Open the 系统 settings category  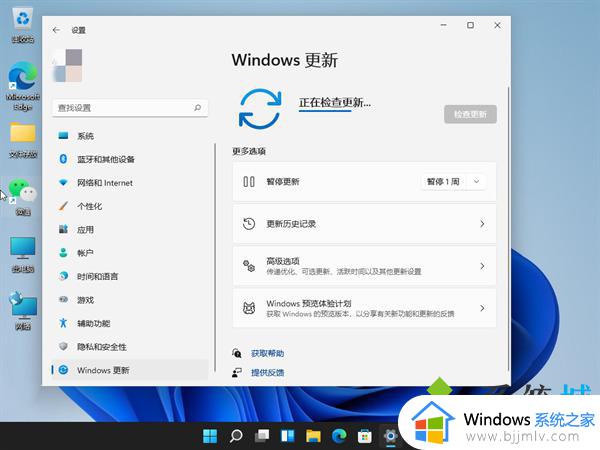pyautogui.click(x=130, y=136)
